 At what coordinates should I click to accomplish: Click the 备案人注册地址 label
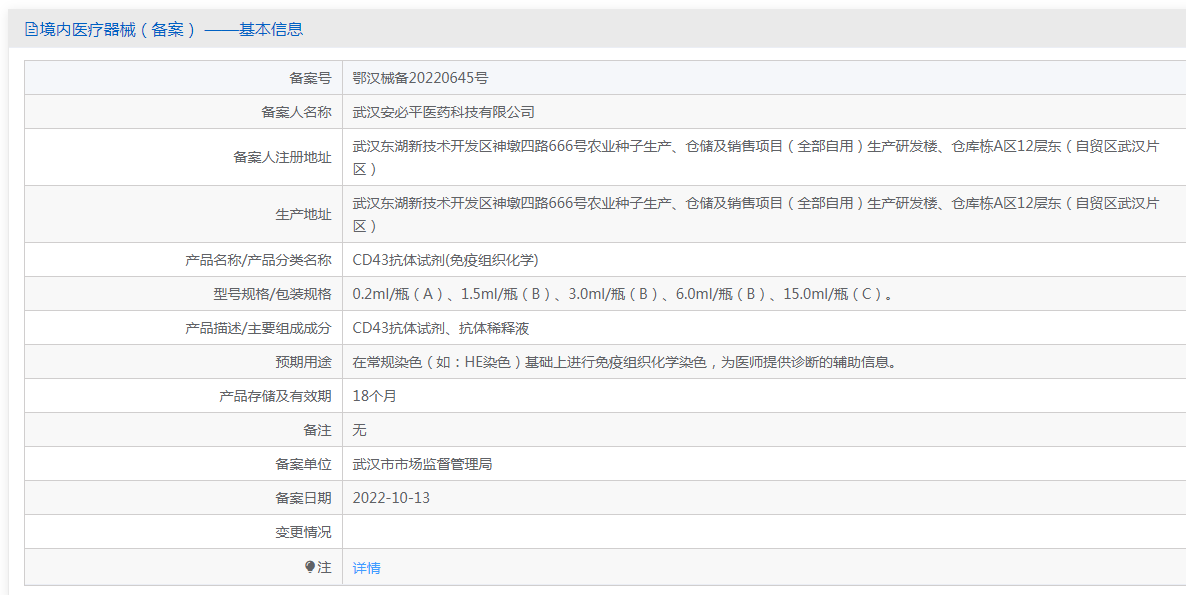(283, 157)
